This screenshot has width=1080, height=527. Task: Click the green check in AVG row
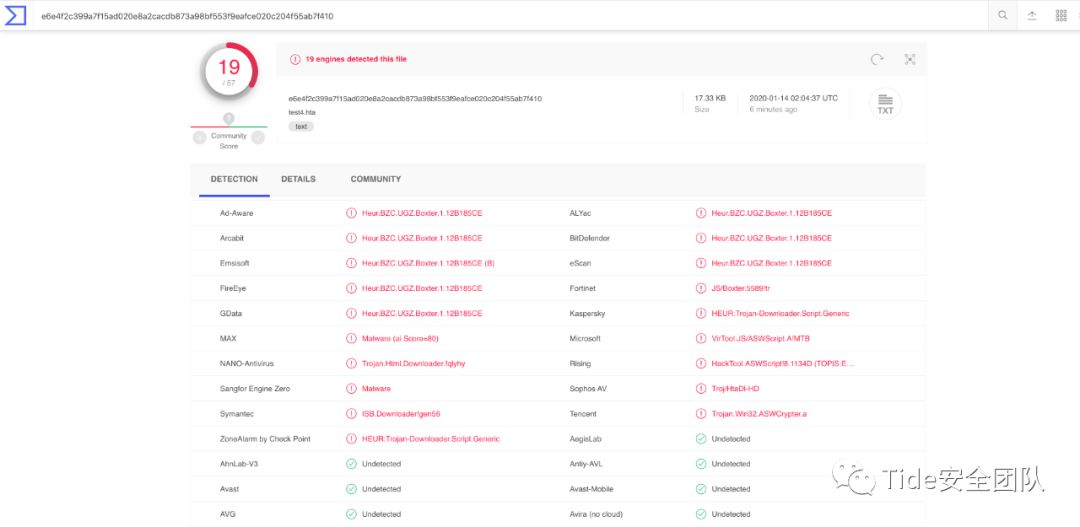click(351, 514)
